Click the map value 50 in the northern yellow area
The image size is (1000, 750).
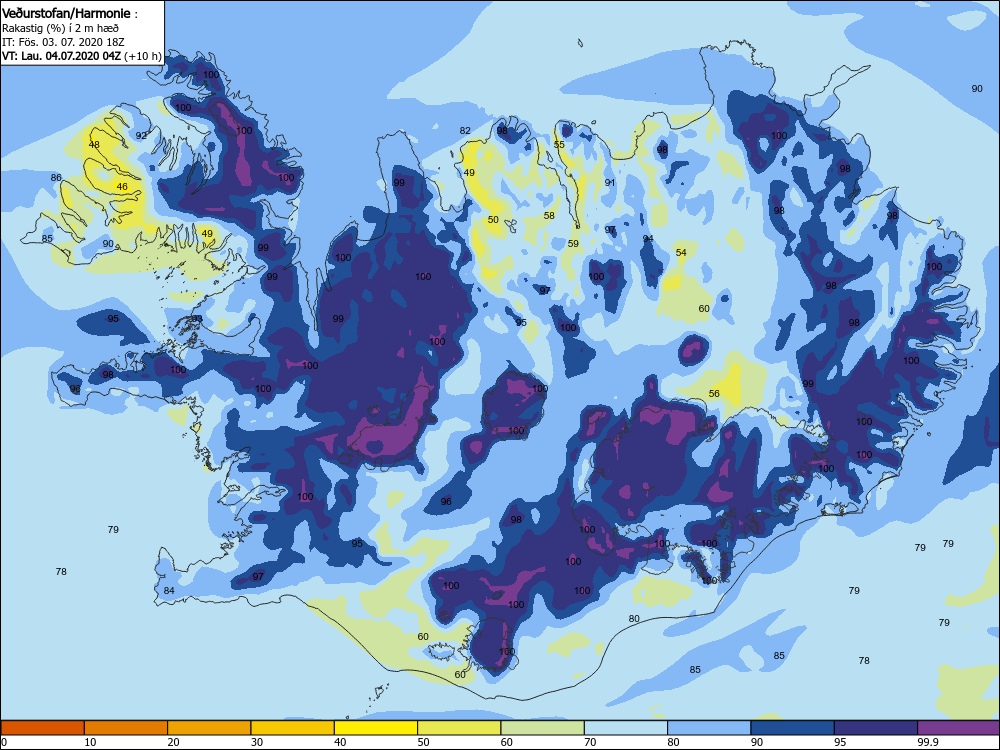pyautogui.click(x=493, y=220)
